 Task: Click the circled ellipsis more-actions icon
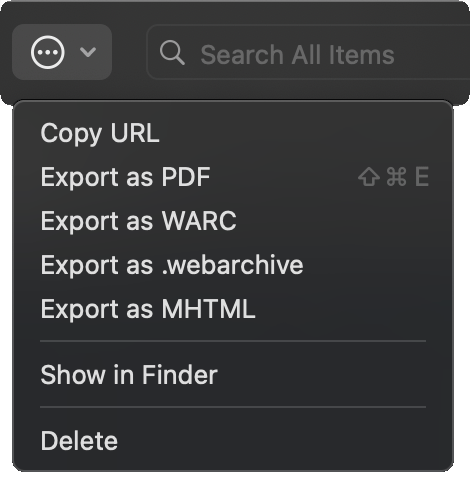pos(48,52)
